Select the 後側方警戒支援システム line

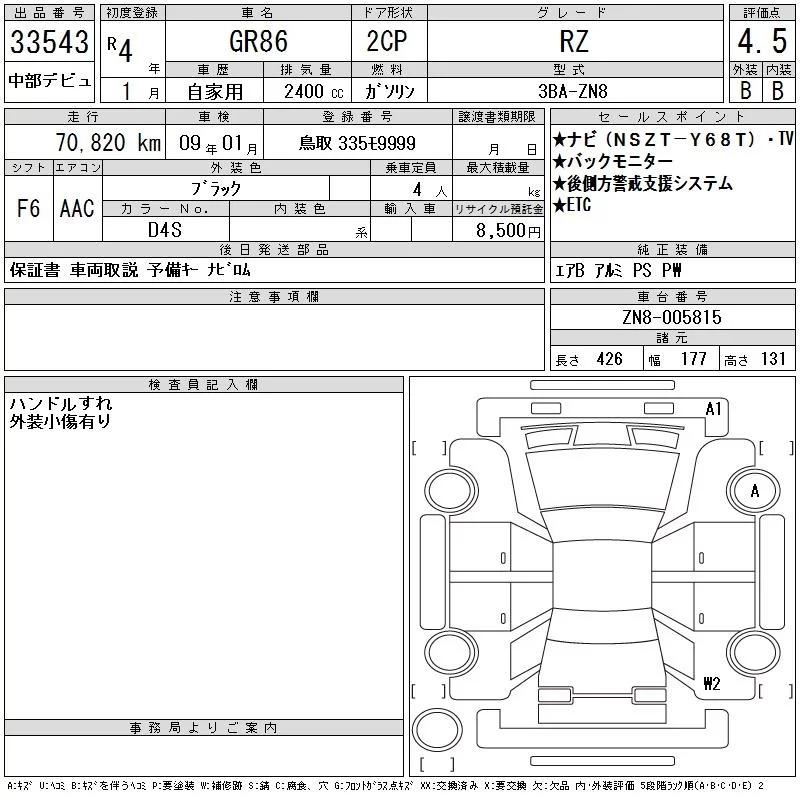coord(643,183)
